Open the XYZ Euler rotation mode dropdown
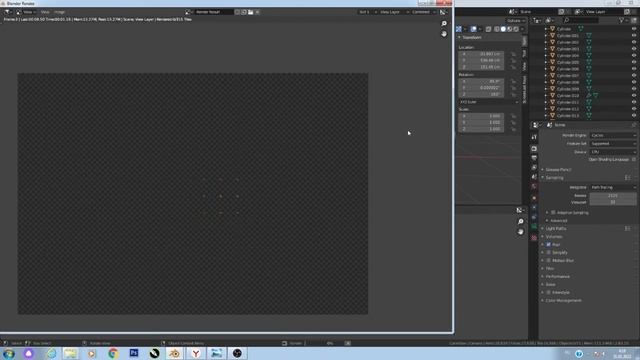640x360 pixels. pyautogui.click(x=489, y=102)
